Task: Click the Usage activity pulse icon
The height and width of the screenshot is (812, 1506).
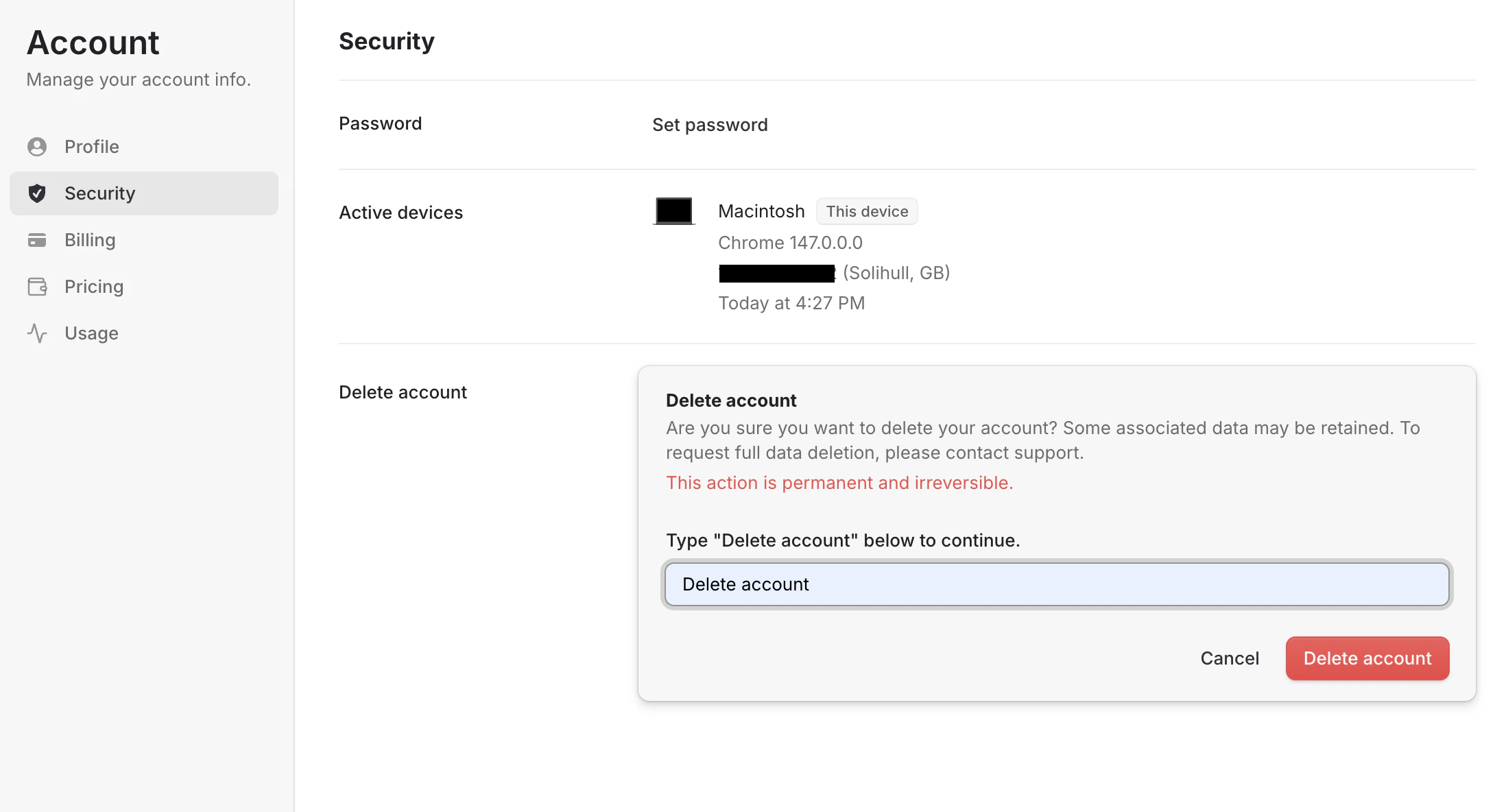Action: 37,333
